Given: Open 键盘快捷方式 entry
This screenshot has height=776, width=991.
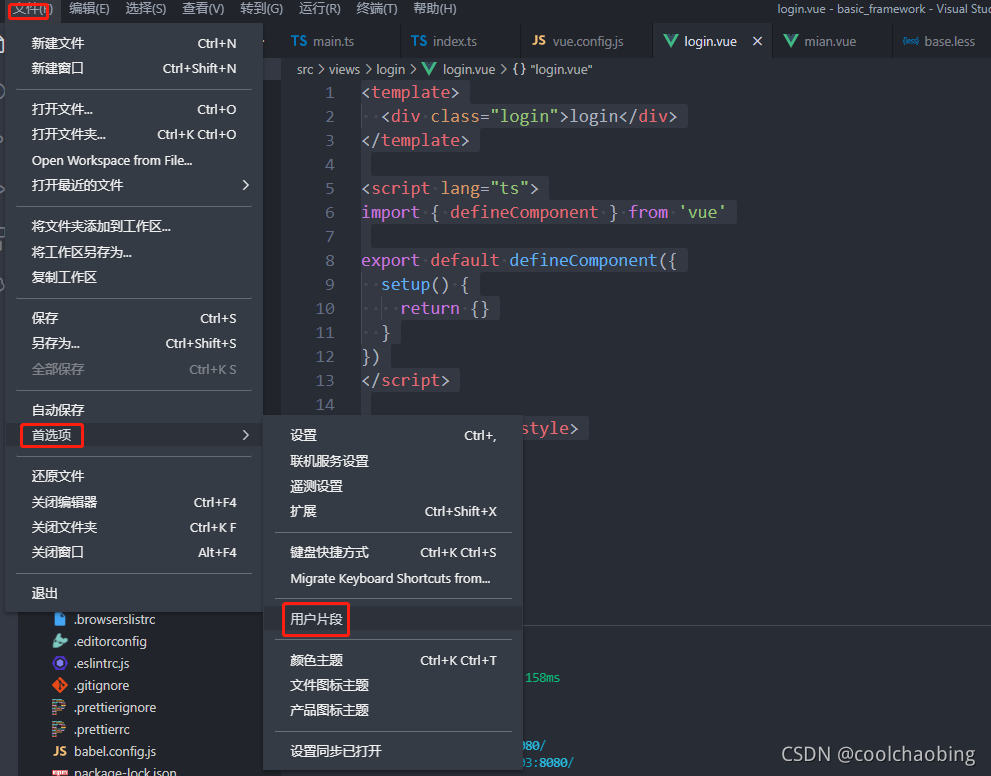Looking at the screenshot, I should (393, 552).
